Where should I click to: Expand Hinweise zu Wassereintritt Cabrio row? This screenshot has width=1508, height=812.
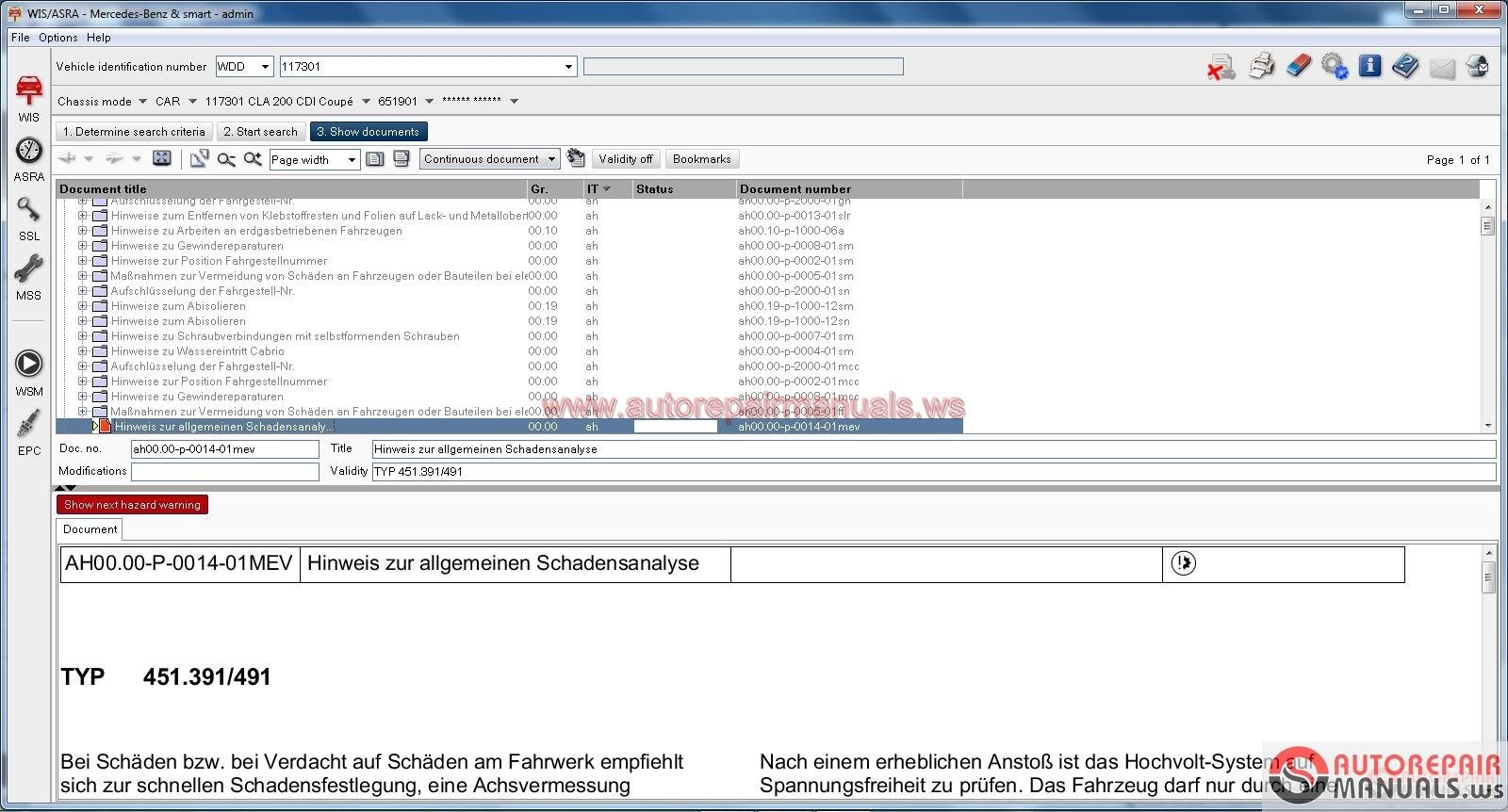click(83, 351)
